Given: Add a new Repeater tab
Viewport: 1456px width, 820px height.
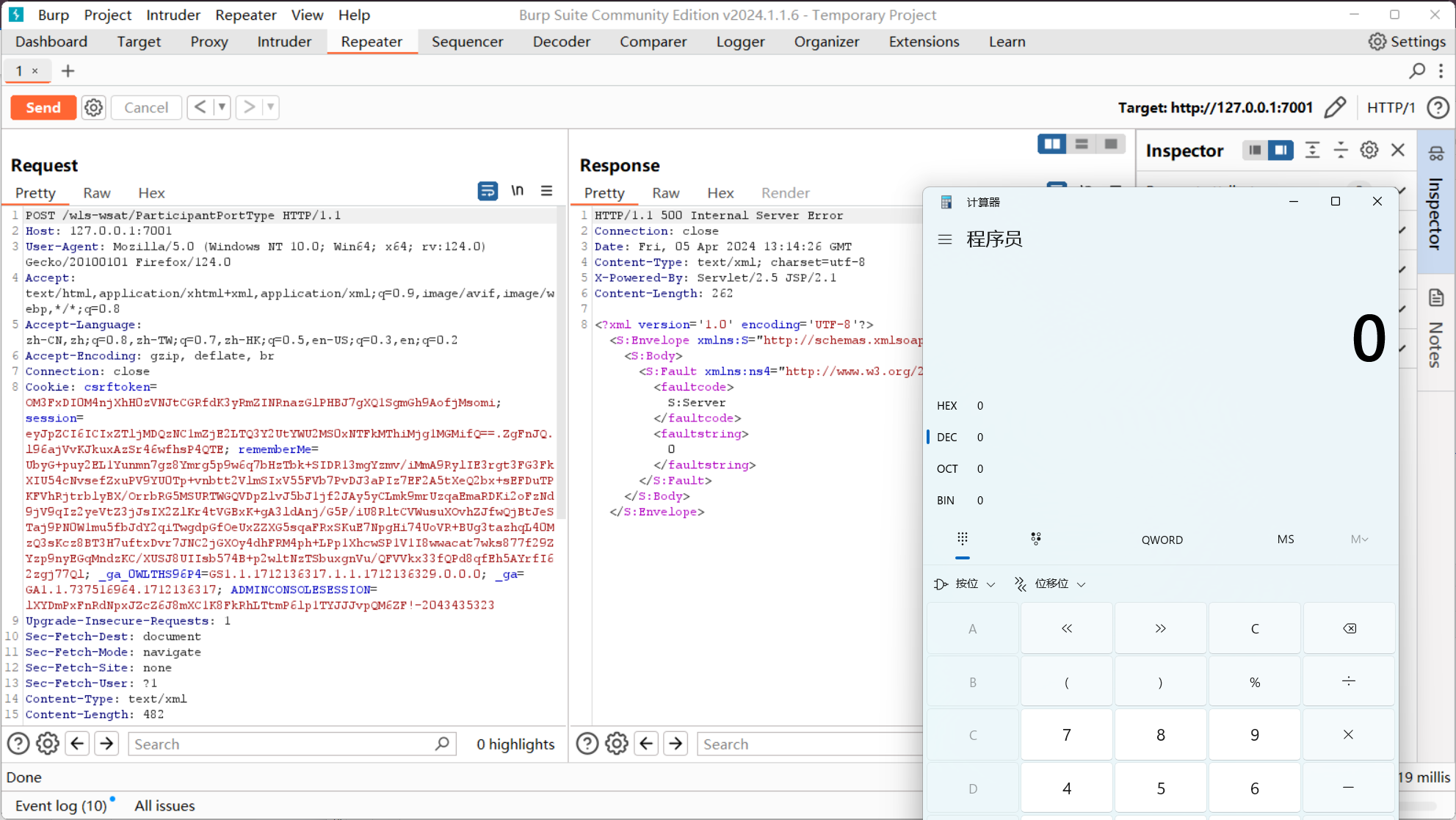Looking at the screenshot, I should (68, 71).
